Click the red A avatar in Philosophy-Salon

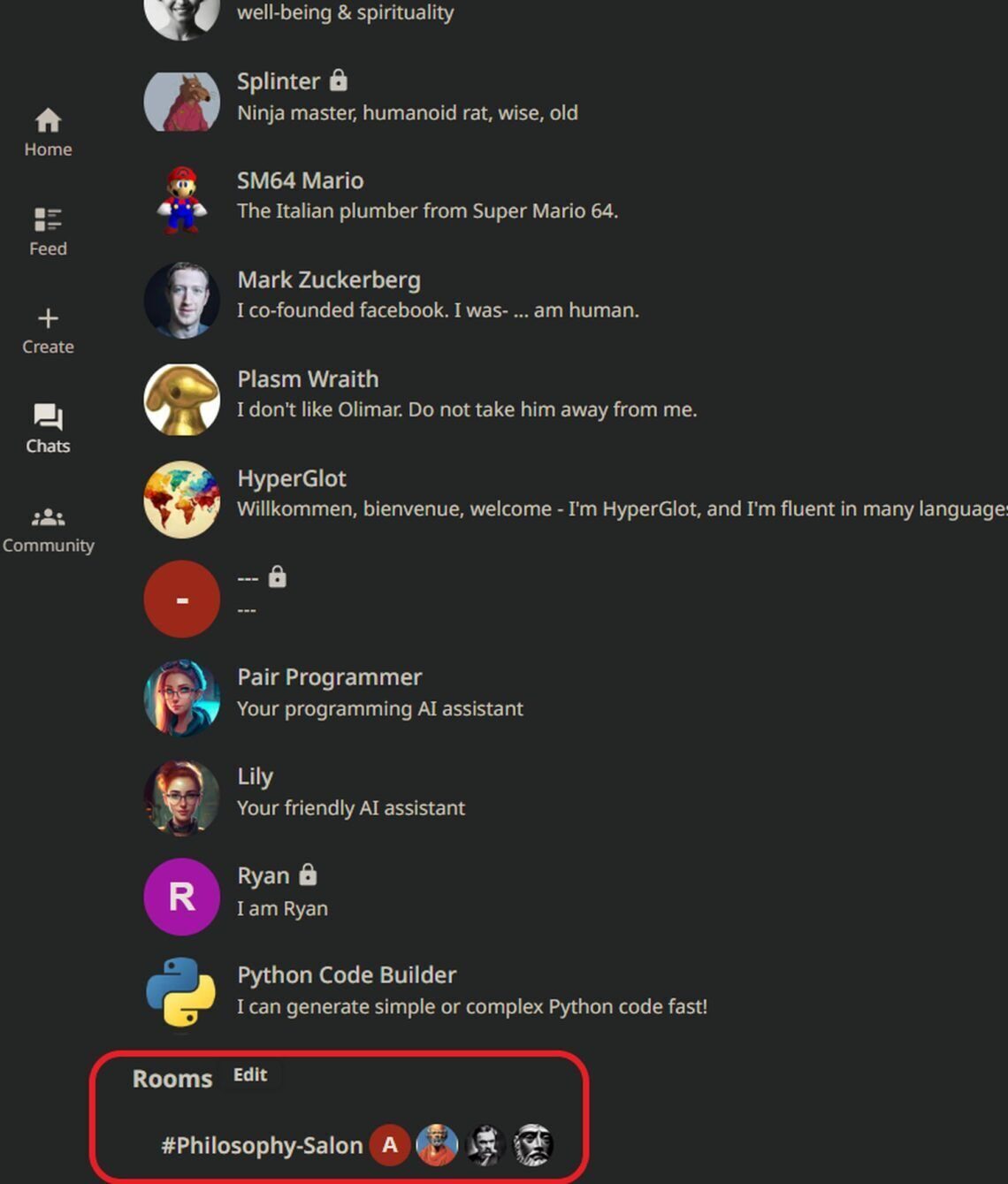coord(389,1145)
